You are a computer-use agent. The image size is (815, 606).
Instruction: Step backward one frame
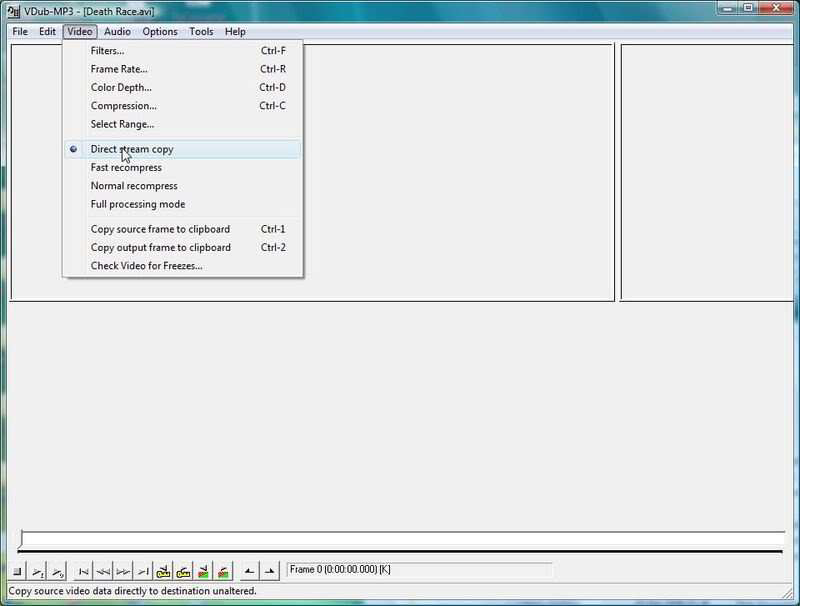[x=103, y=572]
